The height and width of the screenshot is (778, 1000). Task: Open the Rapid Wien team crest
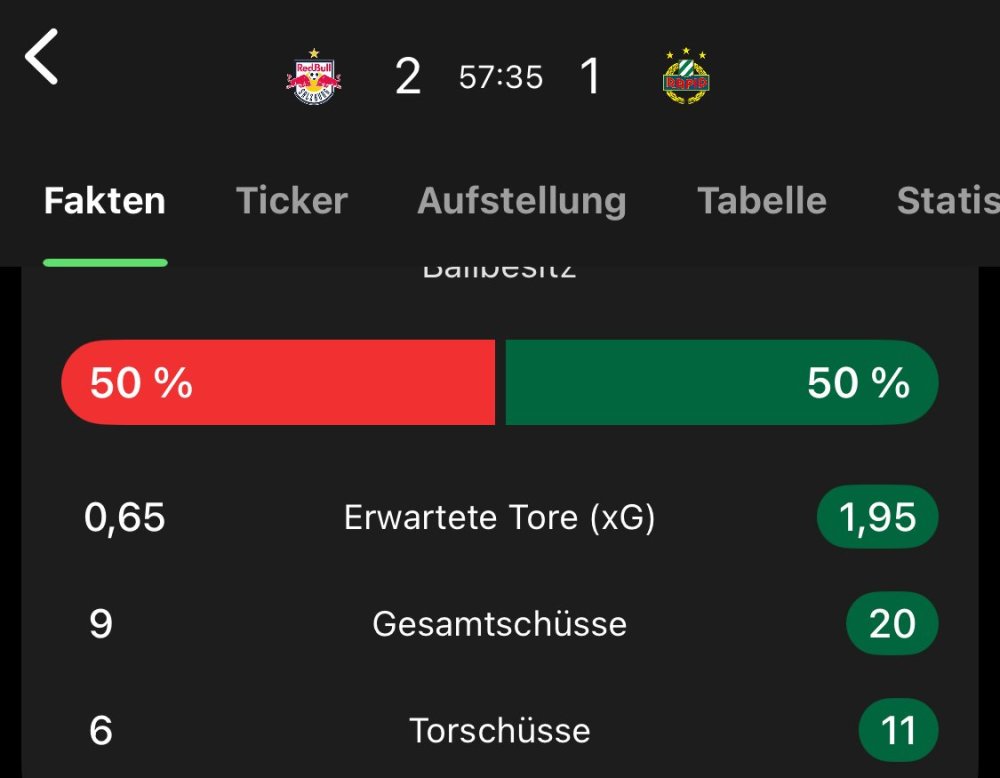[686, 76]
